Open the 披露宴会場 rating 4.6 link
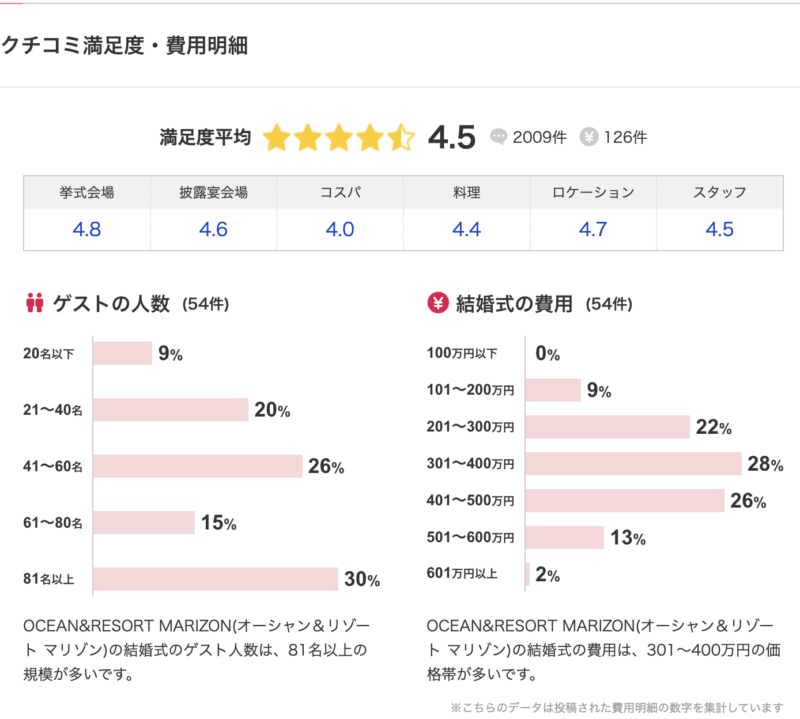 tap(213, 229)
